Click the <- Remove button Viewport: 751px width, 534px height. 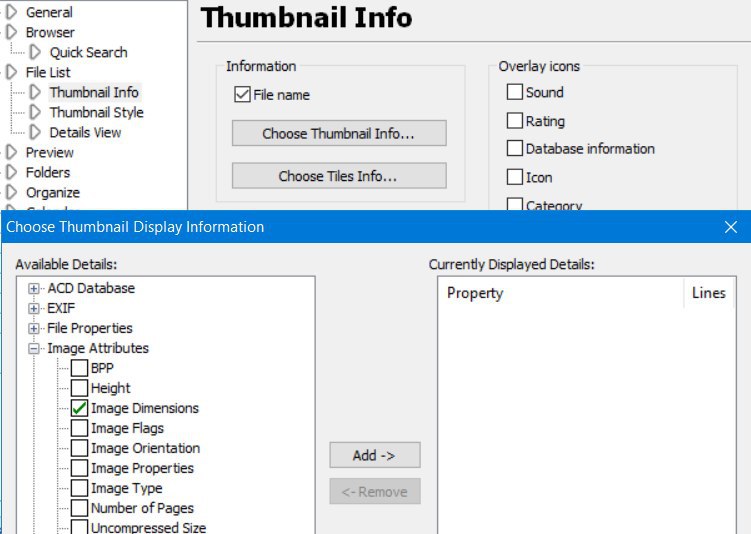[375, 491]
